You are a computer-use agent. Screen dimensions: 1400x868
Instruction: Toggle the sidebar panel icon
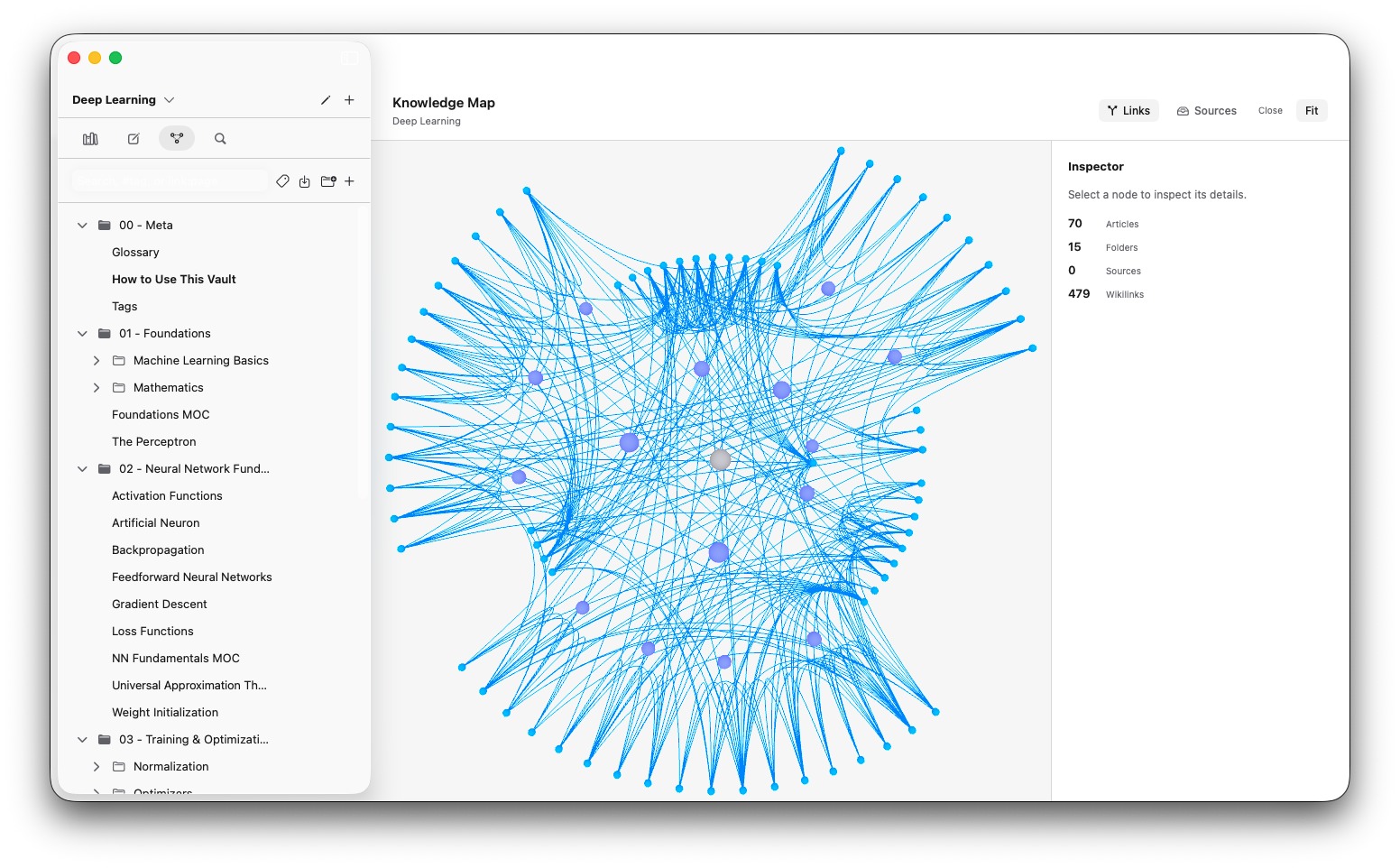click(x=349, y=58)
